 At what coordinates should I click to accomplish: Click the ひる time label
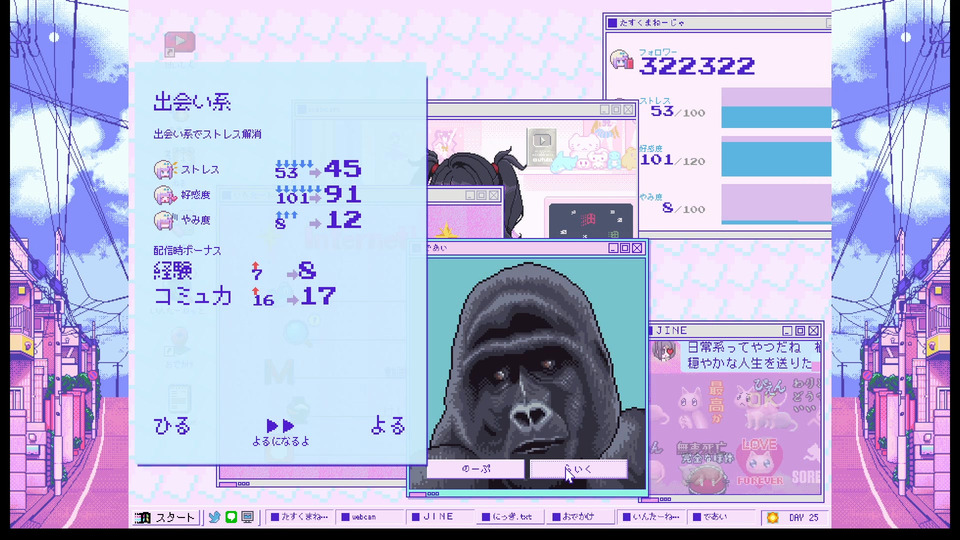(x=172, y=426)
